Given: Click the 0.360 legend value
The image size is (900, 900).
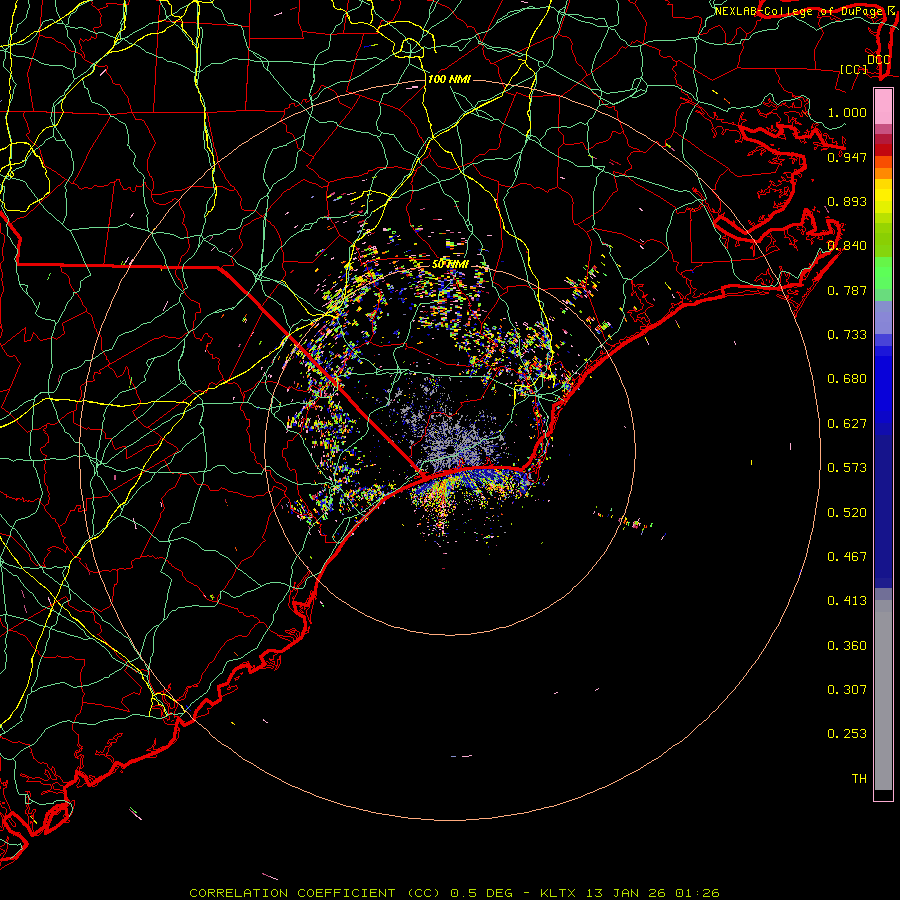Looking at the screenshot, I should [x=847, y=646].
